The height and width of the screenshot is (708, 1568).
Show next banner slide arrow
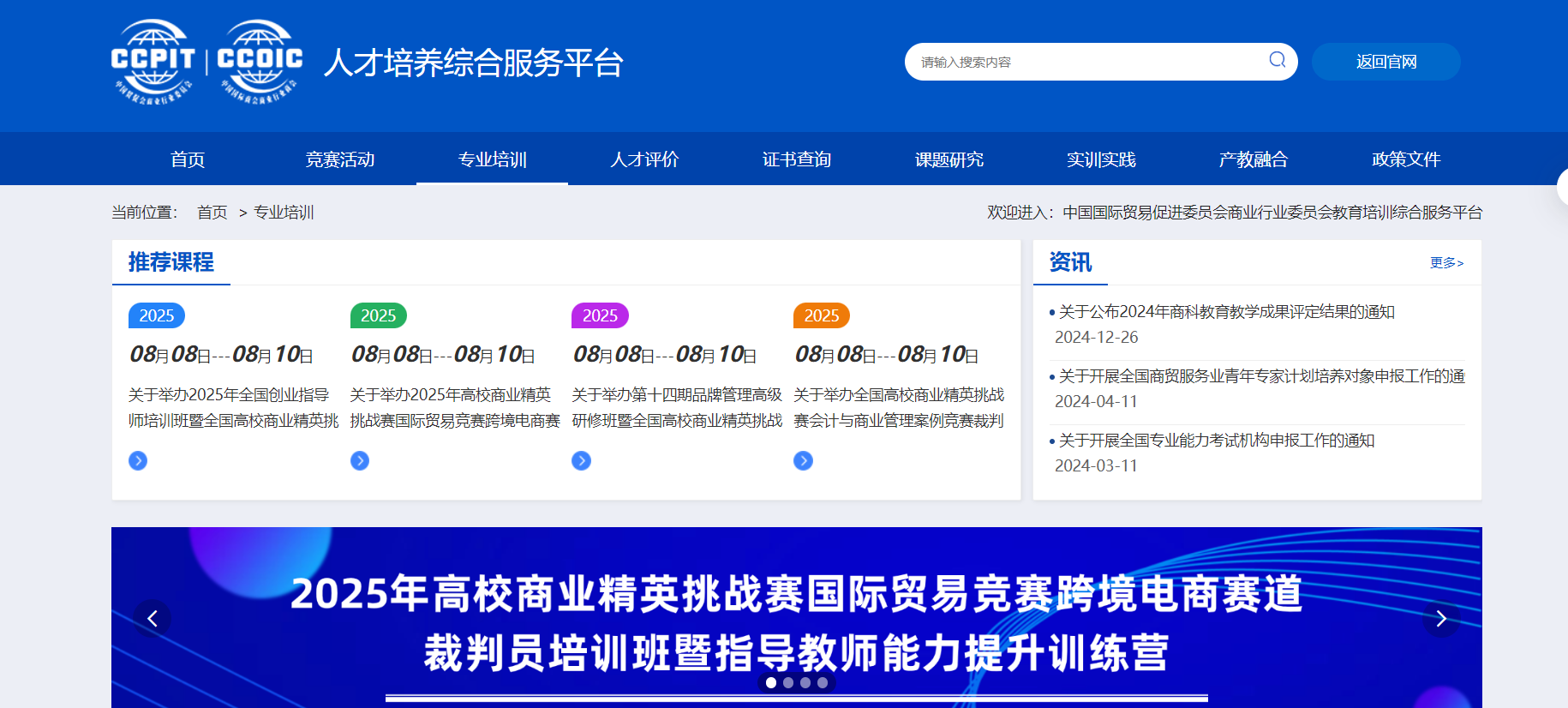pyautogui.click(x=1441, y=618)
